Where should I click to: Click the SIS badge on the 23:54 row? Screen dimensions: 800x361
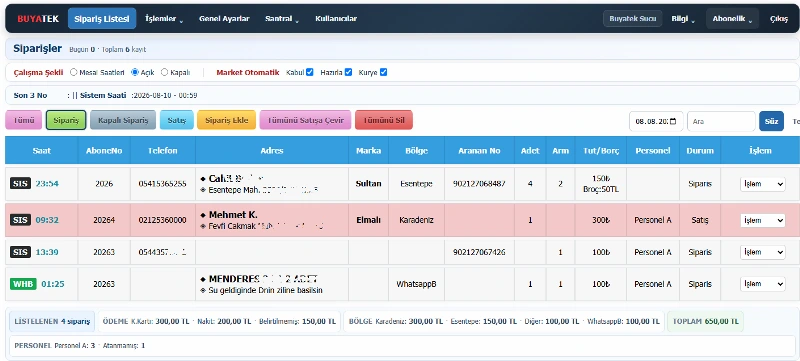click(20, 184)
